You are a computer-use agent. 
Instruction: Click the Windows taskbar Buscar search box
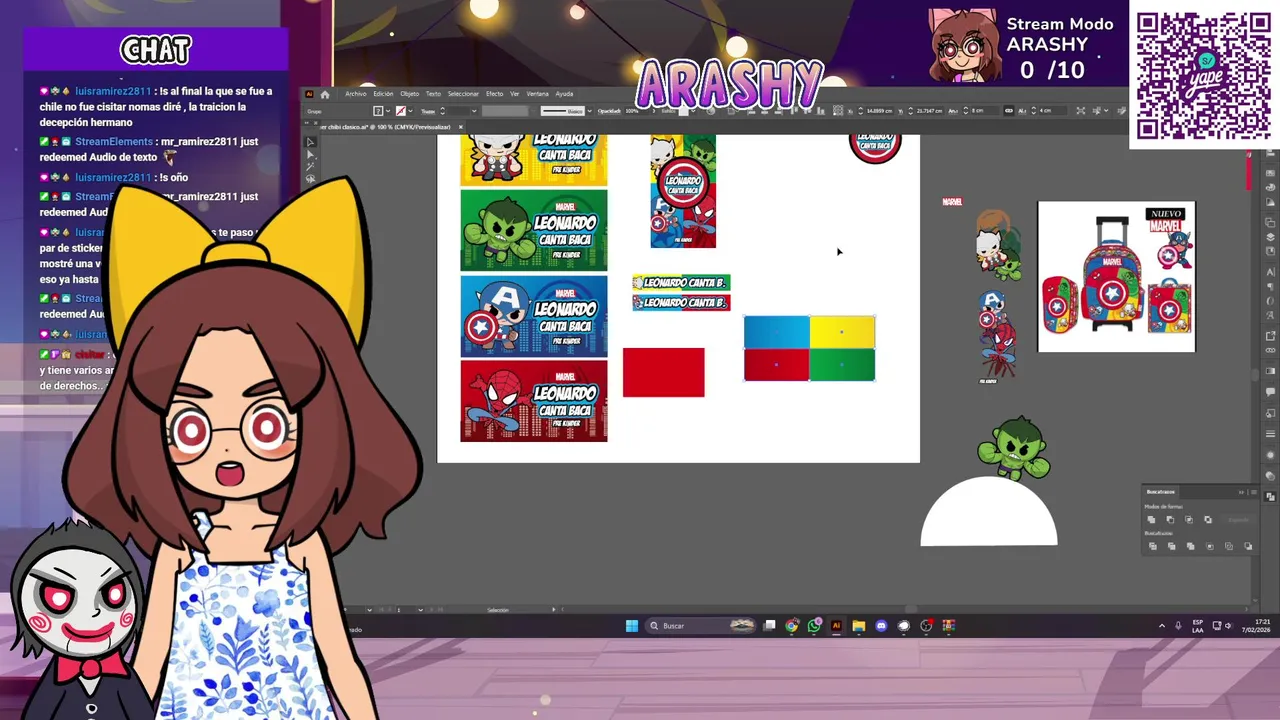[701, 626]
